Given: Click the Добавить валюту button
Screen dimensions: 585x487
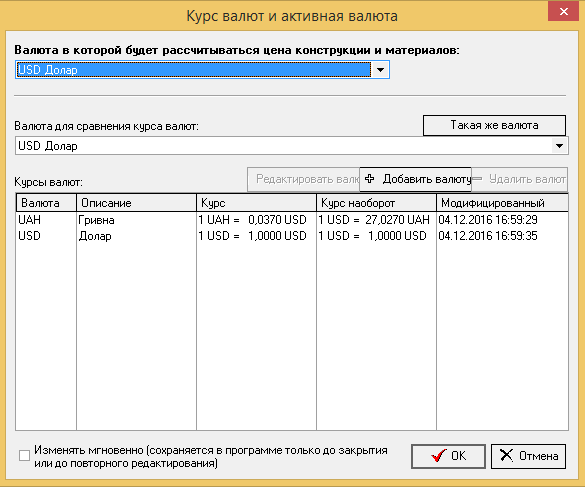Looking at the screenshot, I should (416, 179).
